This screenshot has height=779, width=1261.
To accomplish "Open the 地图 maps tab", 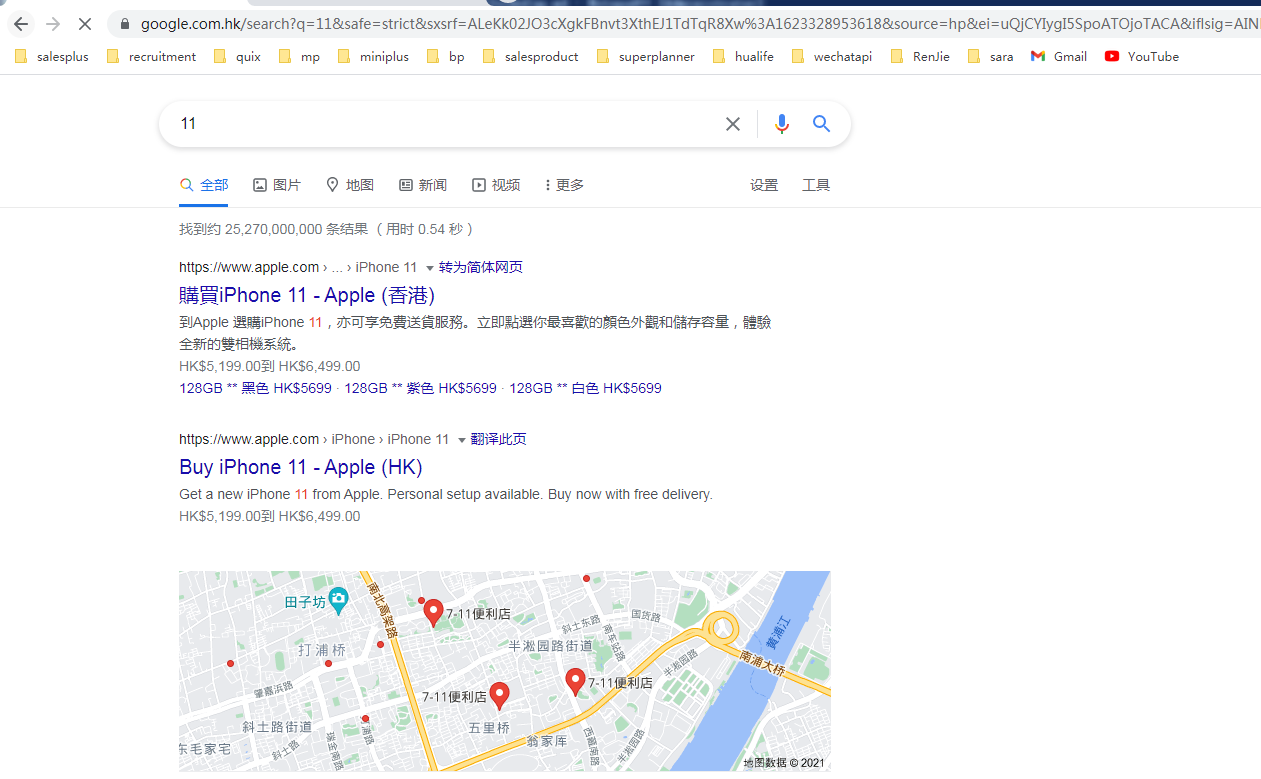I will (x=350, y=185).
